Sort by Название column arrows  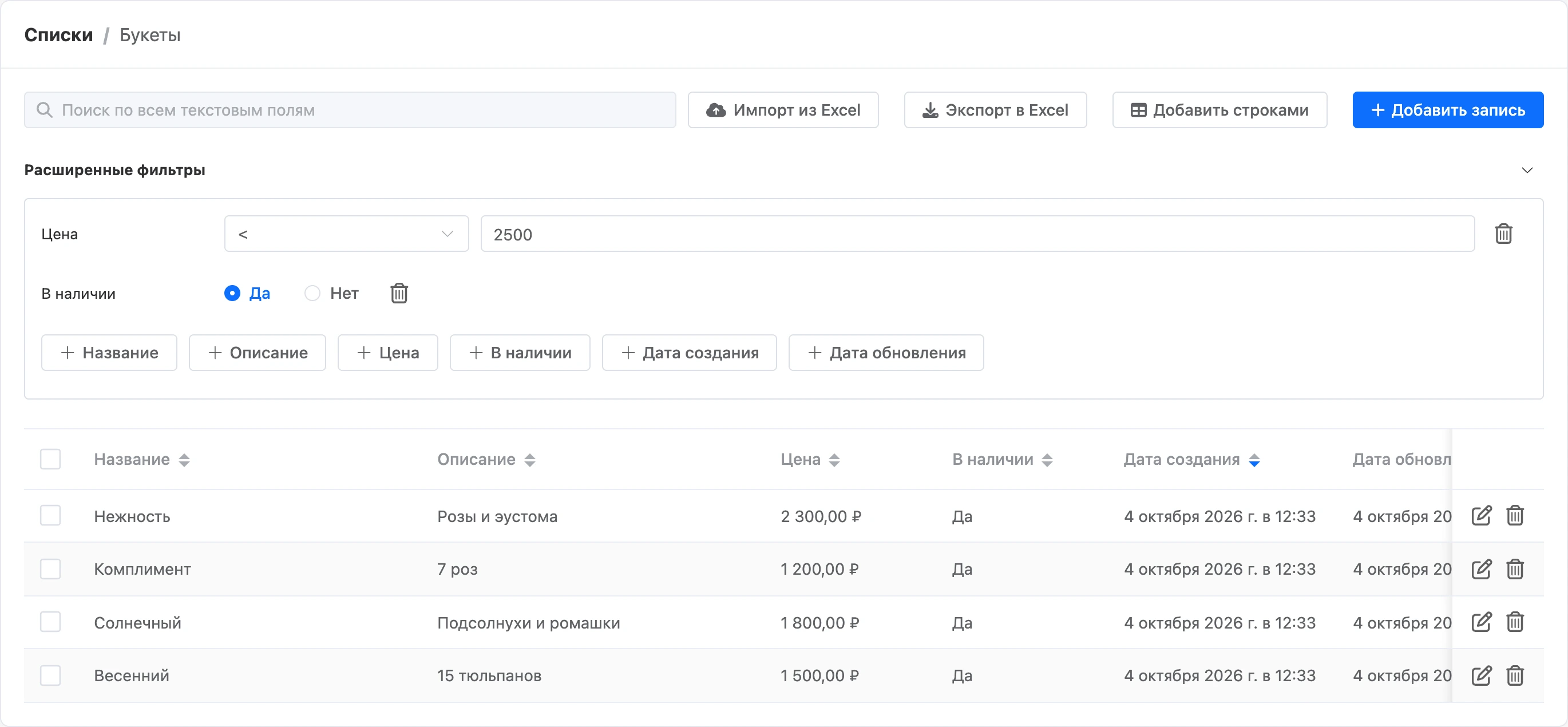(x=184, y=460)
